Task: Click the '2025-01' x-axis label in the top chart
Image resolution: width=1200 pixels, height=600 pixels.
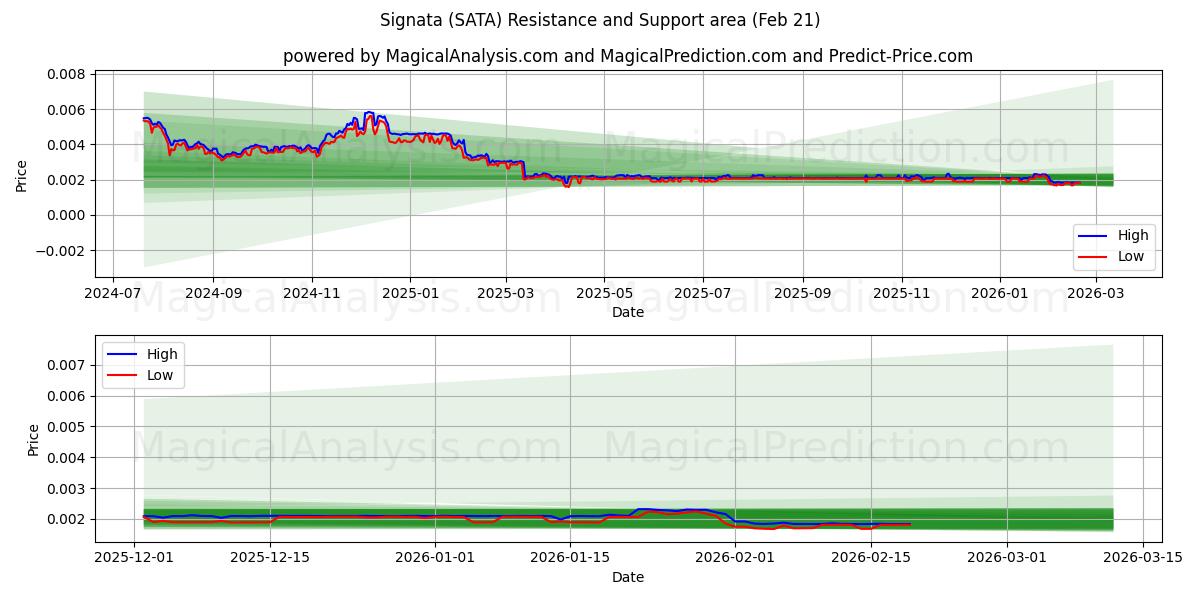Action: (x=411, y=295)
